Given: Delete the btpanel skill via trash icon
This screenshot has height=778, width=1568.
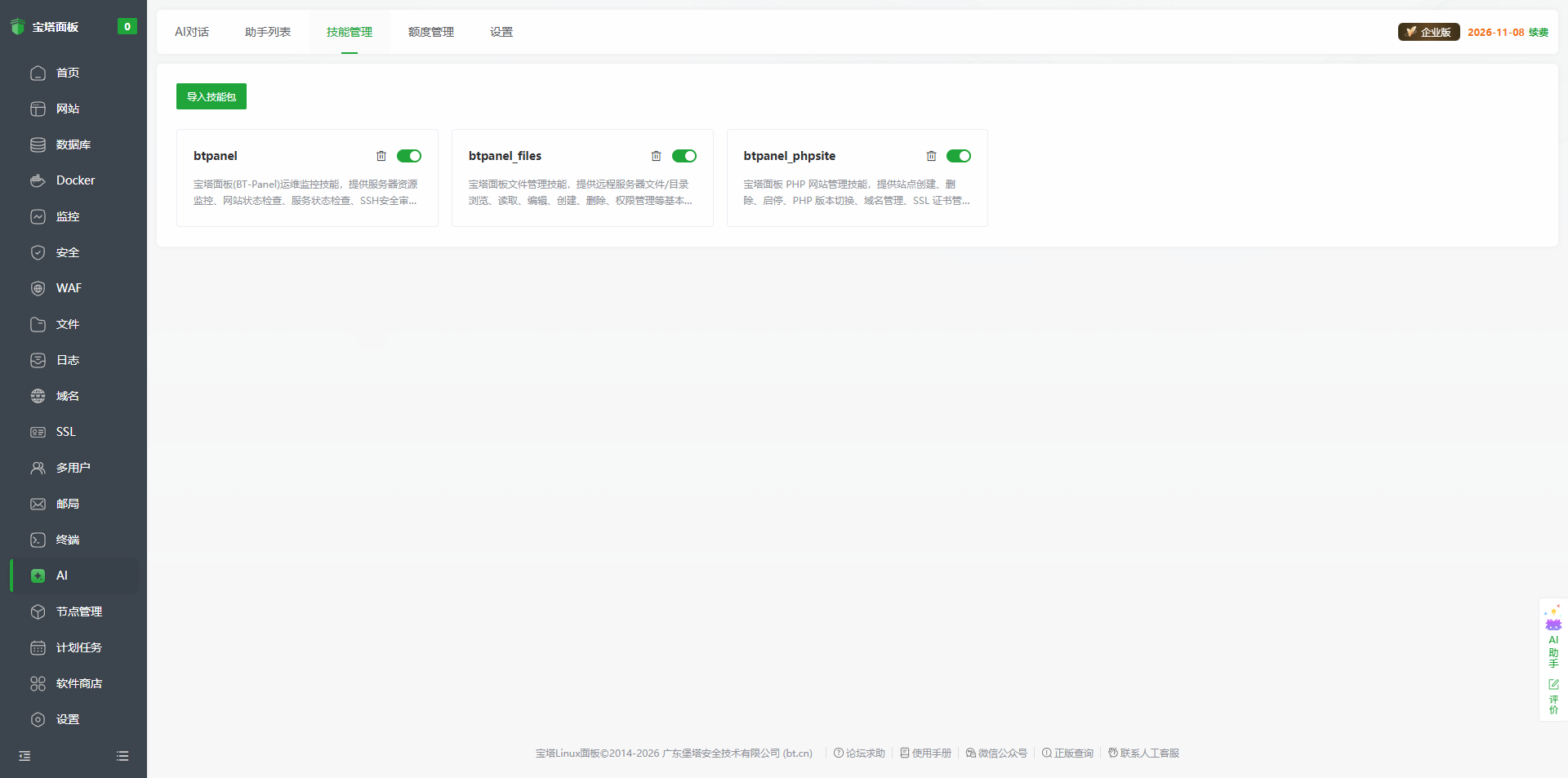Looking at the screenshot, I should (381, 156).
